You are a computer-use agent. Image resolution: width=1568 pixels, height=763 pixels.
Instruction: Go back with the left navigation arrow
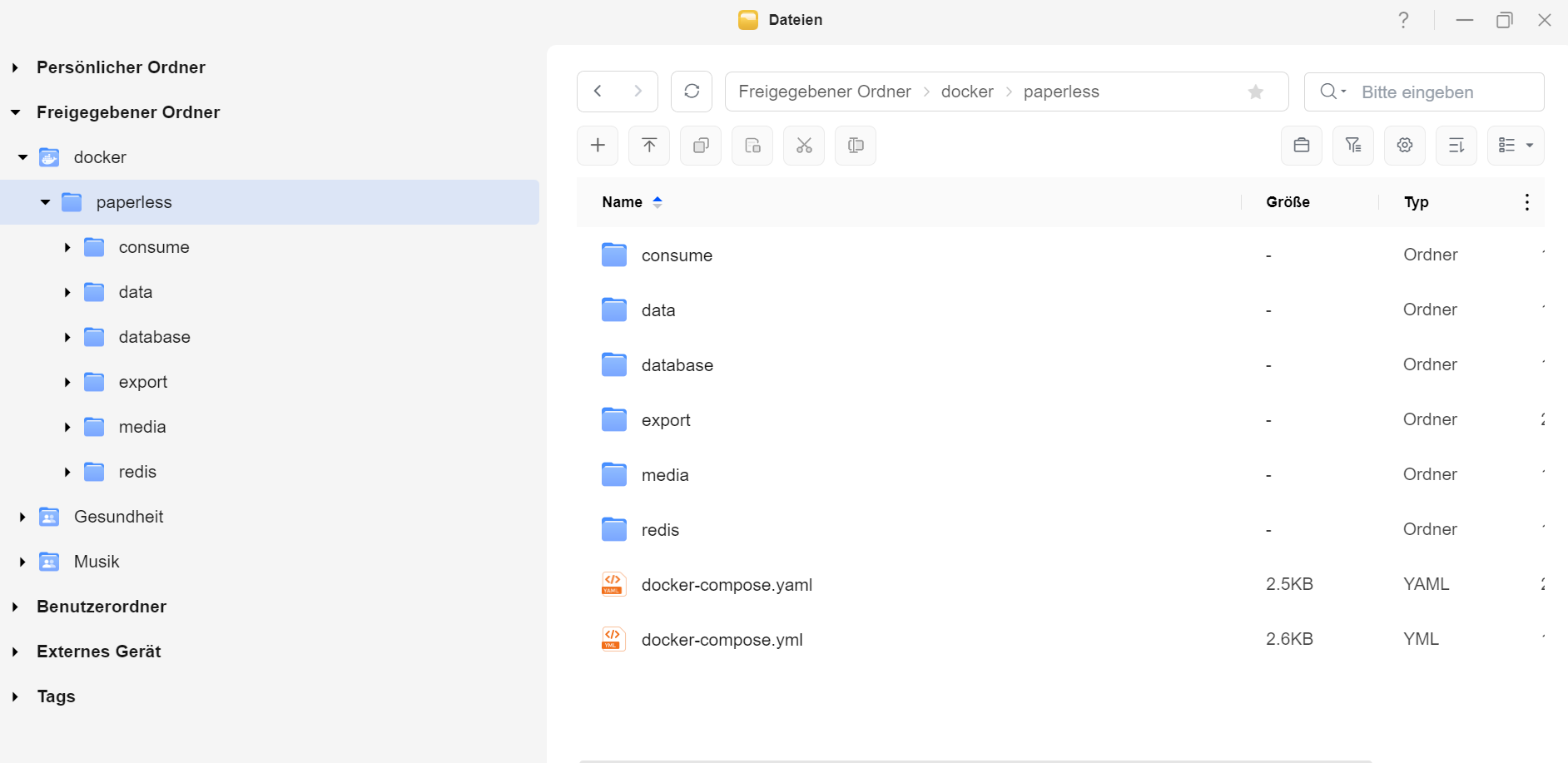pos(598,92)
